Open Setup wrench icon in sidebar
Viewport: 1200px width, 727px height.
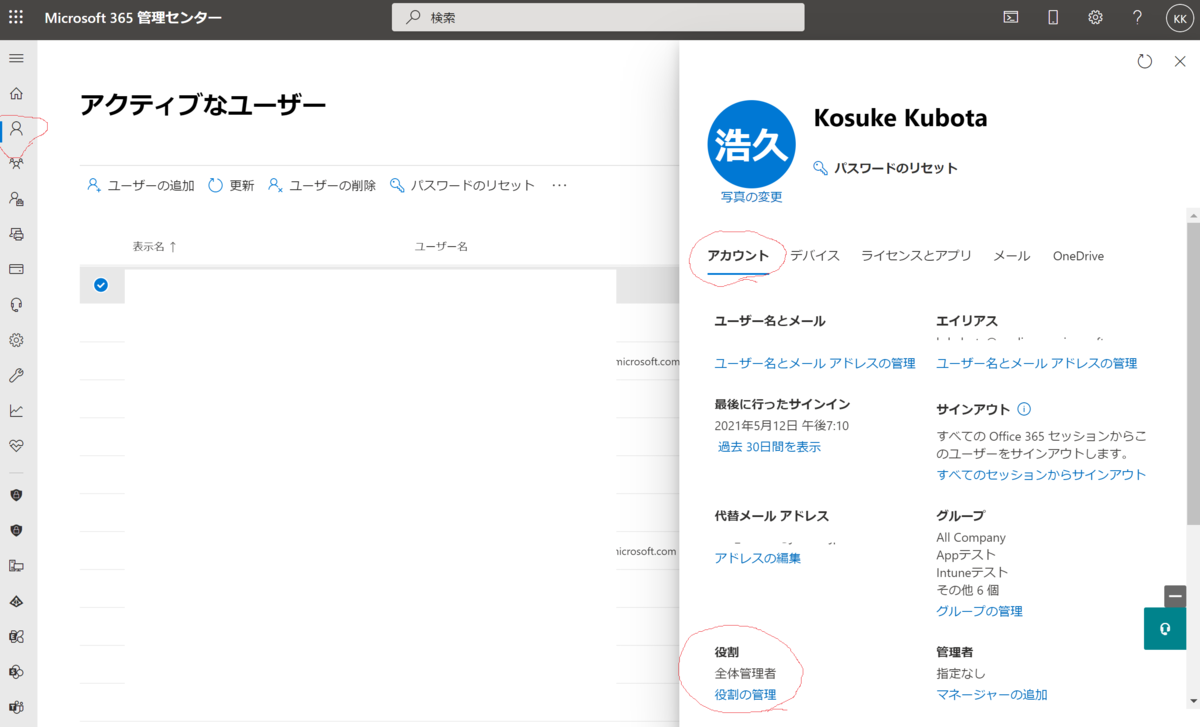[16, 375]
